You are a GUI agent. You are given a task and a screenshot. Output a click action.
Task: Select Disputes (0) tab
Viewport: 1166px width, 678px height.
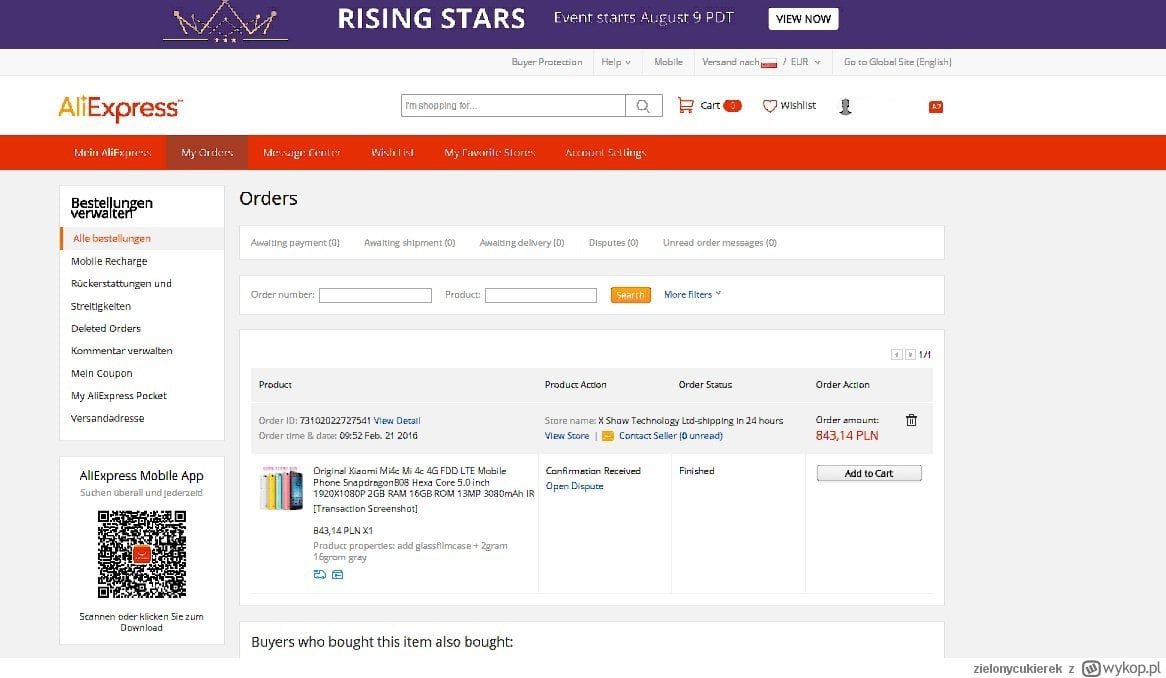click(613, 242)
